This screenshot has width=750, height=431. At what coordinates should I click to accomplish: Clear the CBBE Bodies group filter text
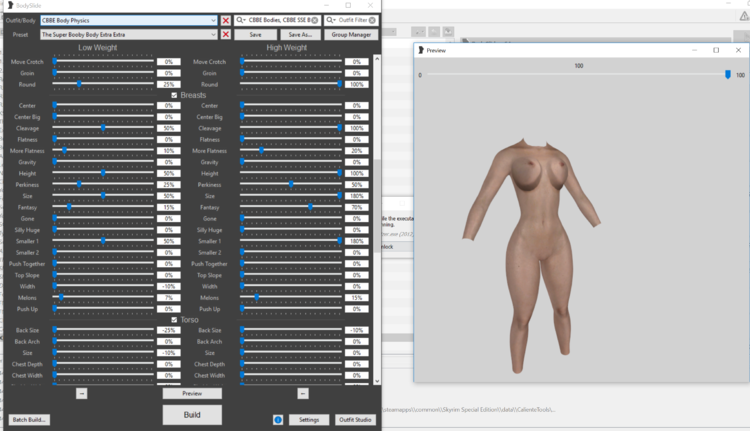(315, 20)
